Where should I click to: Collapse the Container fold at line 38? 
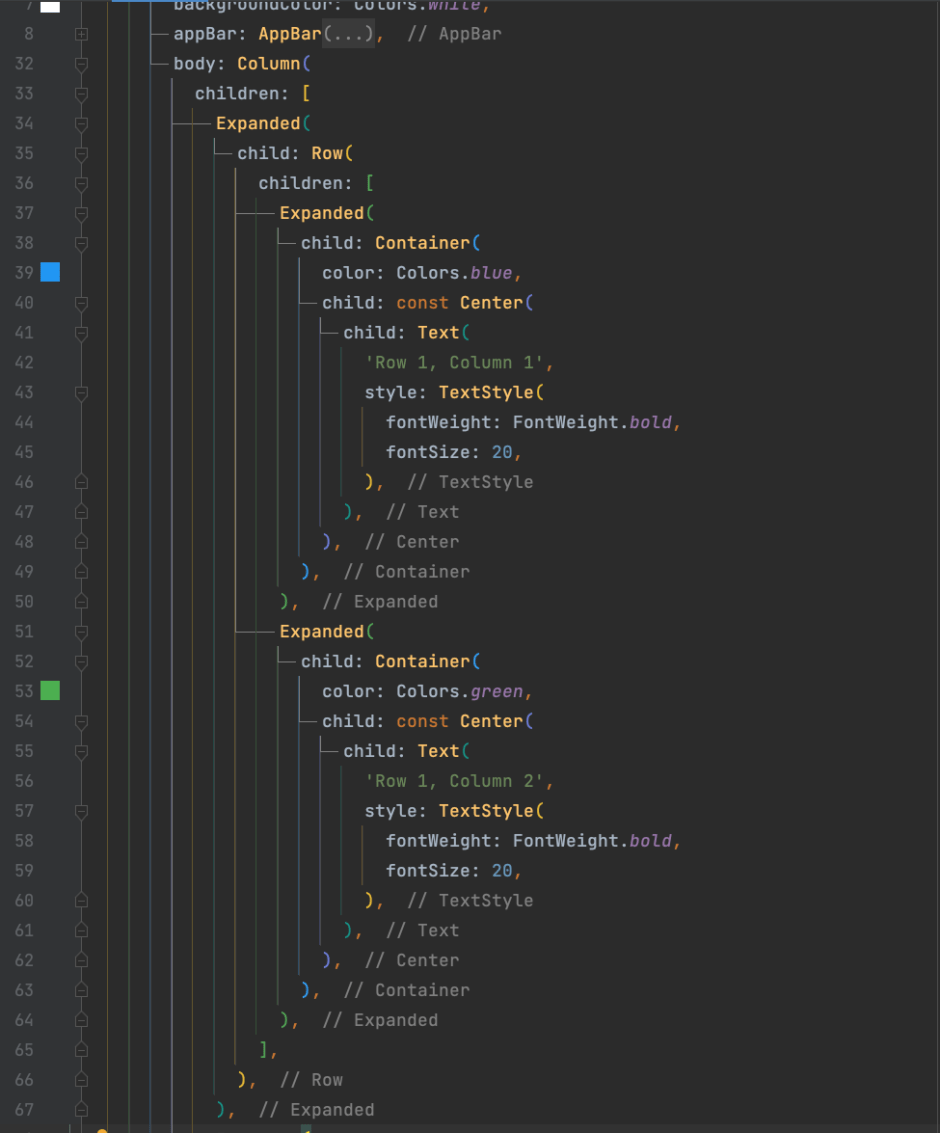tap(81, 242)
